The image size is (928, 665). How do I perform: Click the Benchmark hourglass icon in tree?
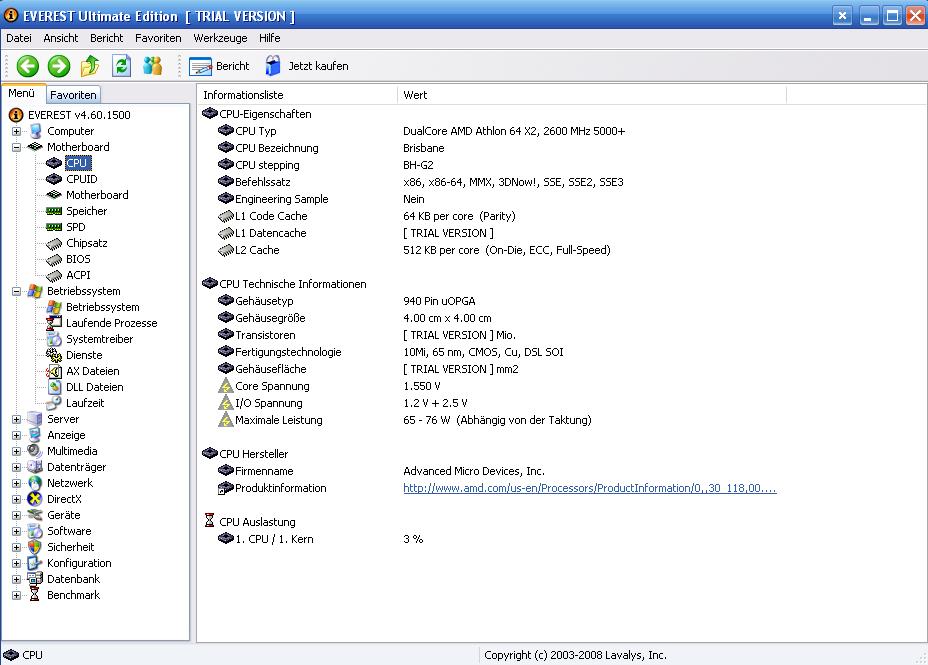pos(35,595)
